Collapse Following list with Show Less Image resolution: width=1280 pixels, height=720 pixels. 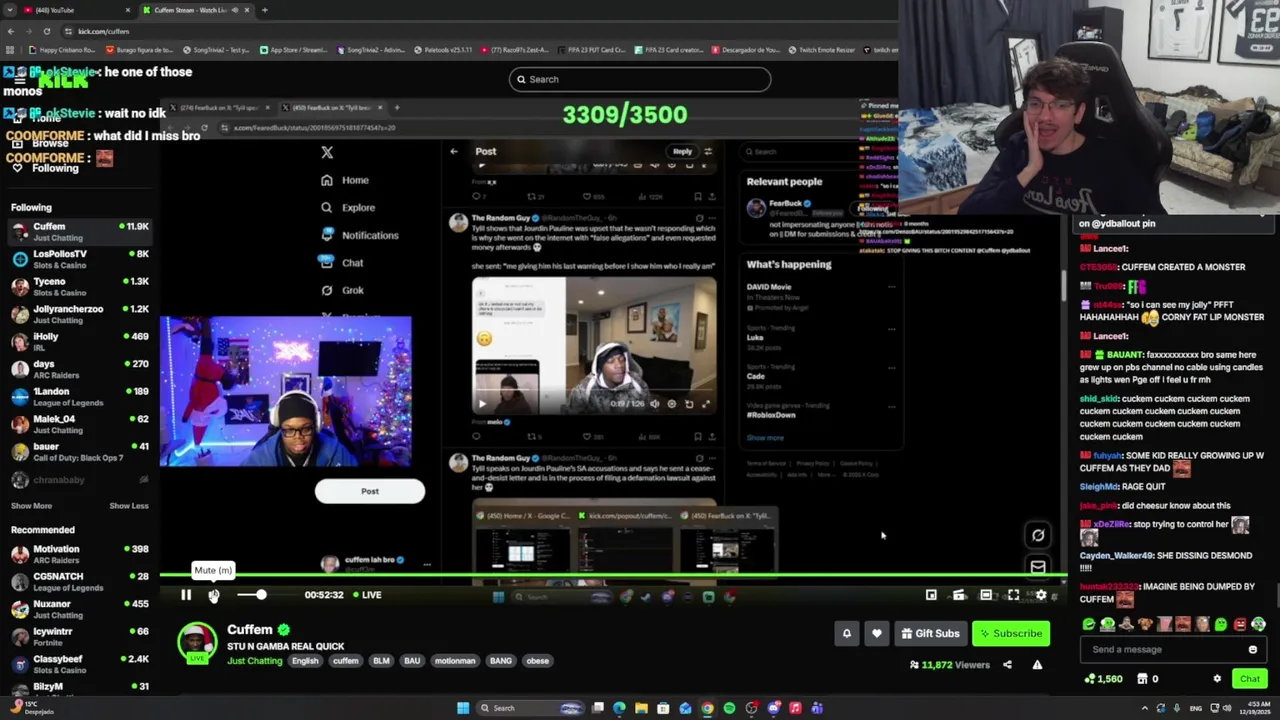128,506
